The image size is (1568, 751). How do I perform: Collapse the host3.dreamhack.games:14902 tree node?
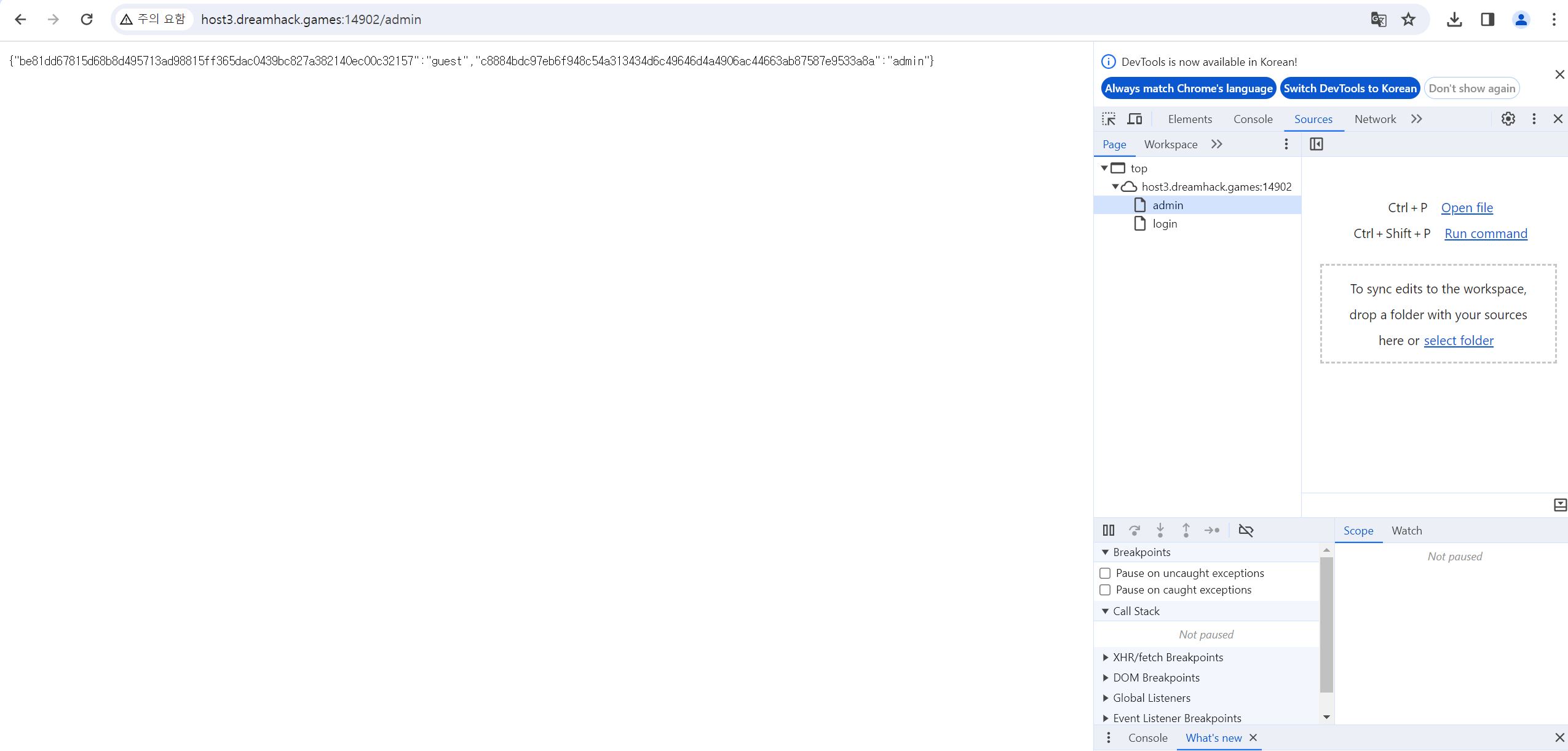click(x=1115, y=186)
